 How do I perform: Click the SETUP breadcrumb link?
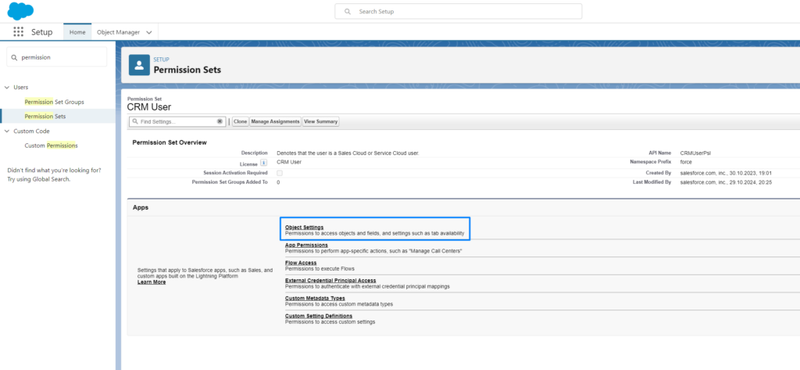tap(161, 60)
